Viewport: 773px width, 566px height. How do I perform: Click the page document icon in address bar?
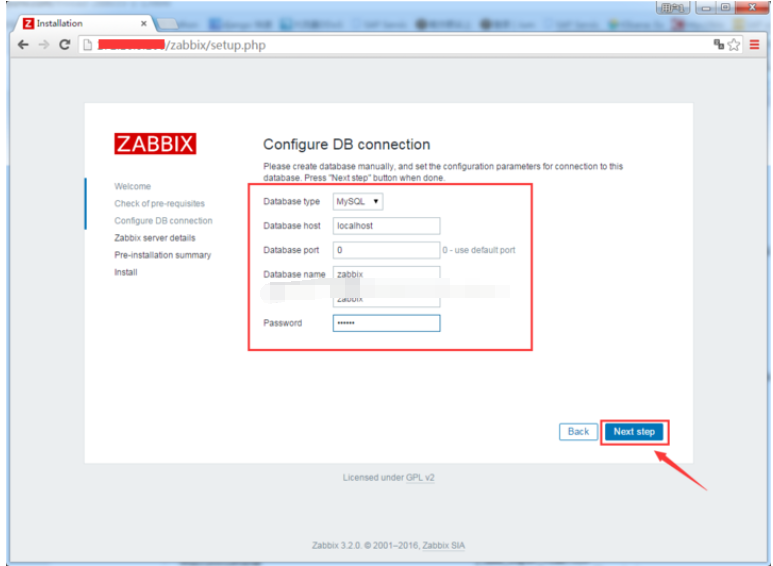87,45
